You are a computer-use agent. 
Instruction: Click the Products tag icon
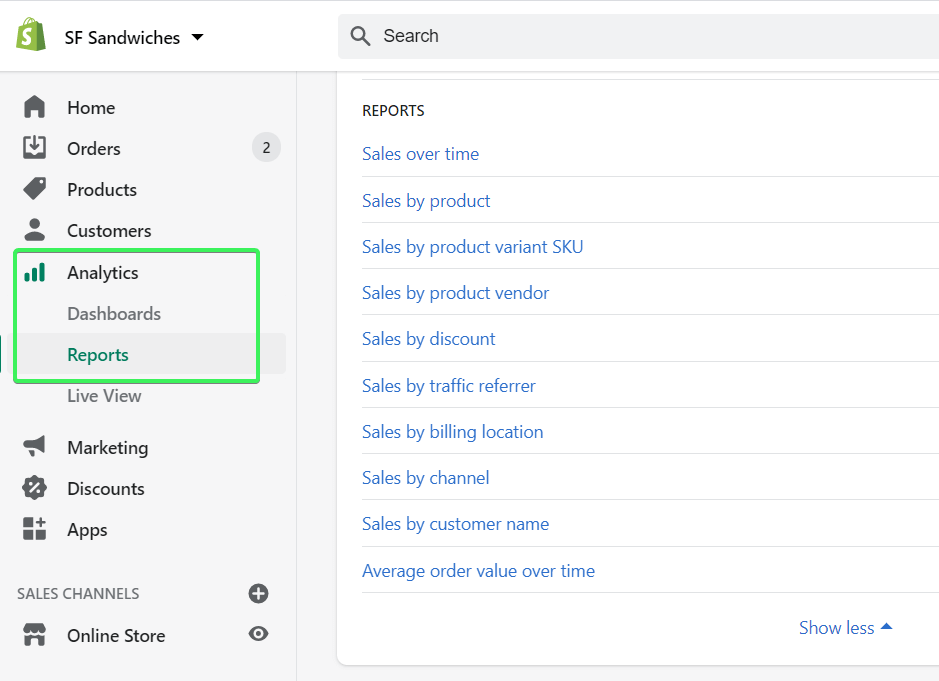pos(34,189)
